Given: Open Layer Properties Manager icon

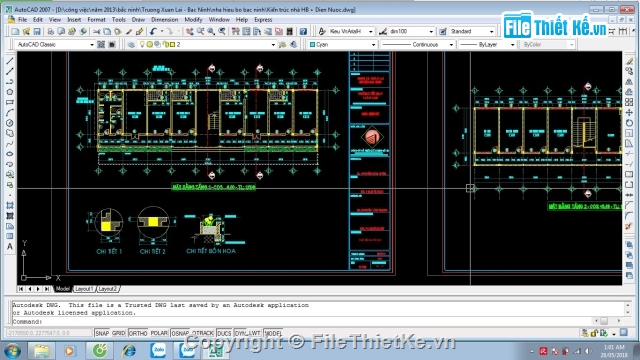Looking at the screenshot, I should (x=131, y=44).
